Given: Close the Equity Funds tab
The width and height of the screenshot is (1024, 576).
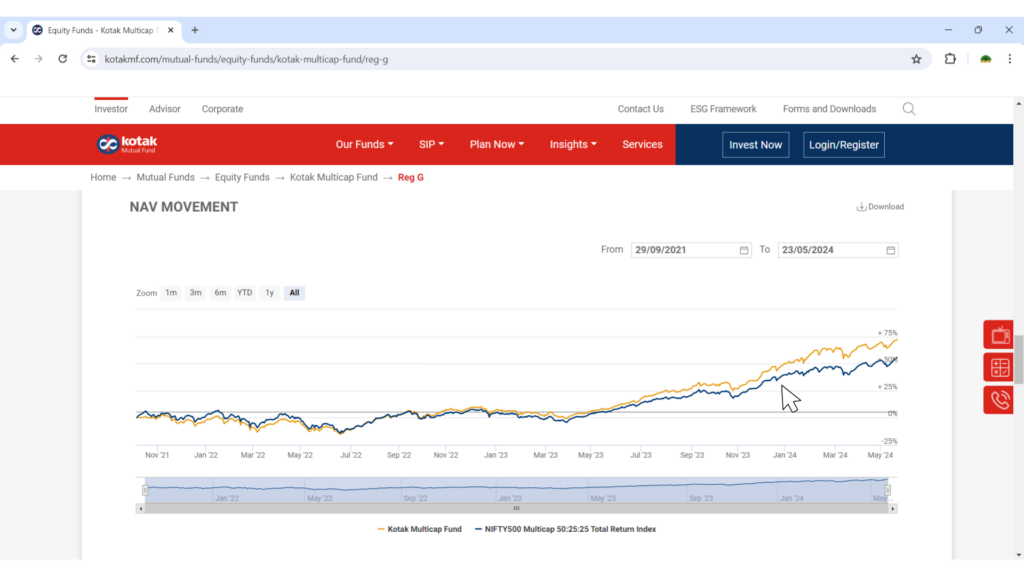Looking at the screenshot, I should [170, 30].
